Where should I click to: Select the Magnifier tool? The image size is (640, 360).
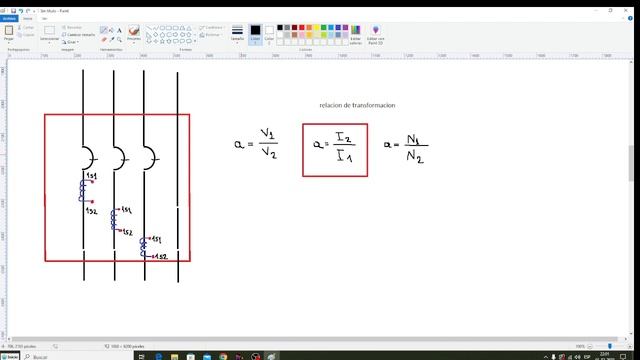tap(119, 40)
